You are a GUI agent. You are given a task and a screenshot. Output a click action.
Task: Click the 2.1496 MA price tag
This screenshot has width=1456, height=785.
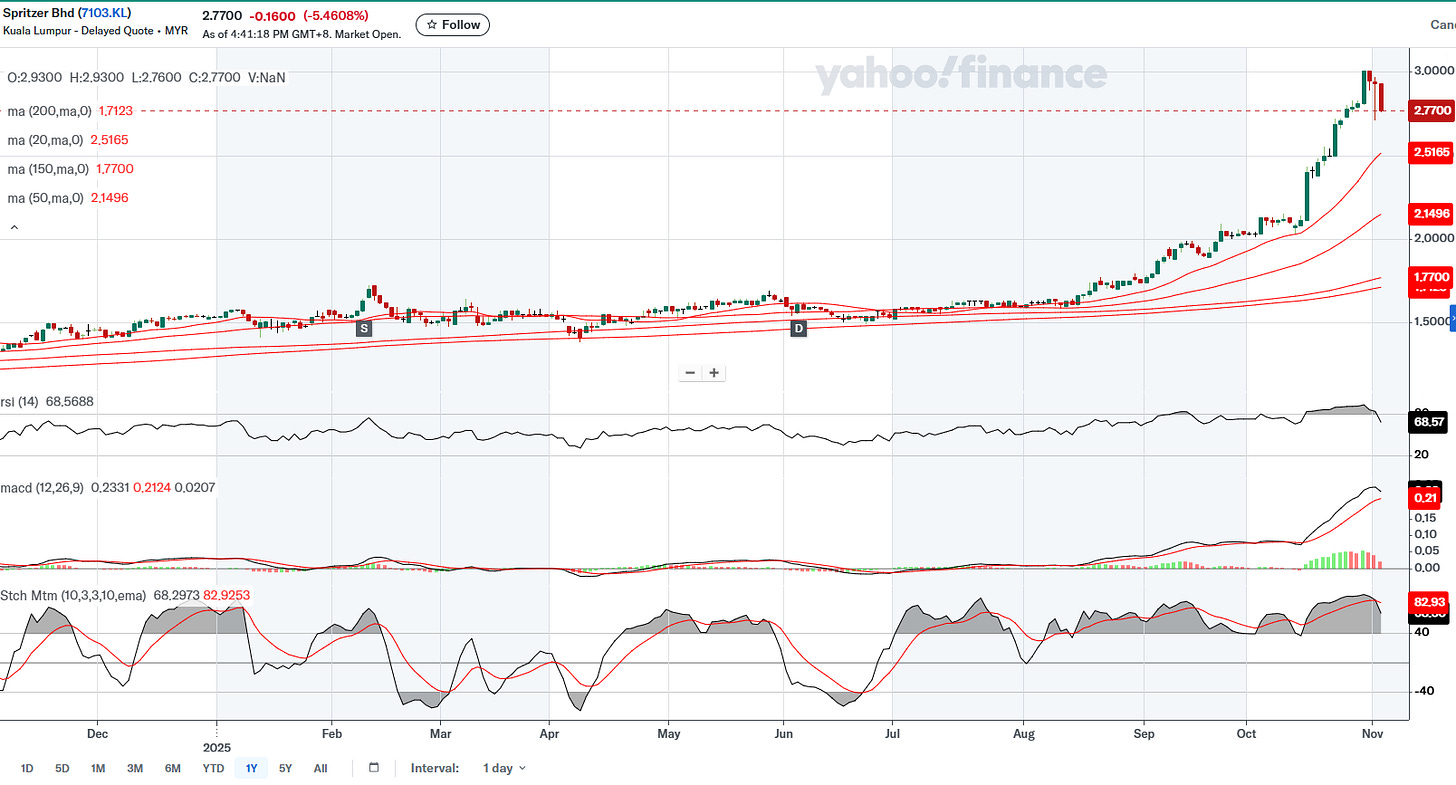click(x=1430, y=214)
